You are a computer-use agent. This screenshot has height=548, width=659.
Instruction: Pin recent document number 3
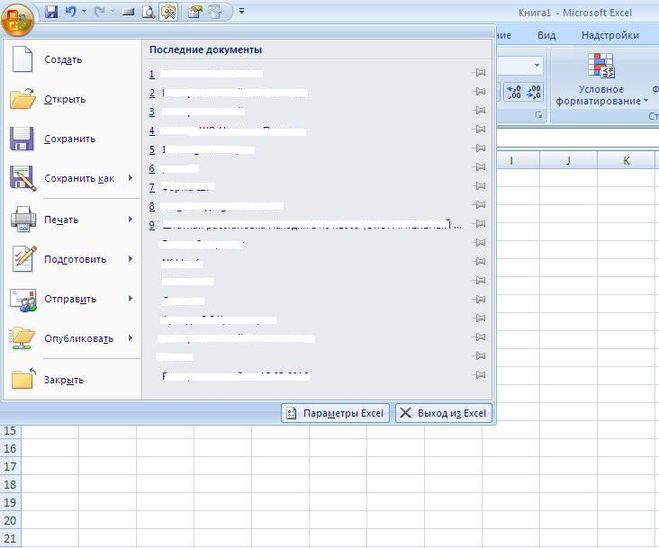[479, 111]
